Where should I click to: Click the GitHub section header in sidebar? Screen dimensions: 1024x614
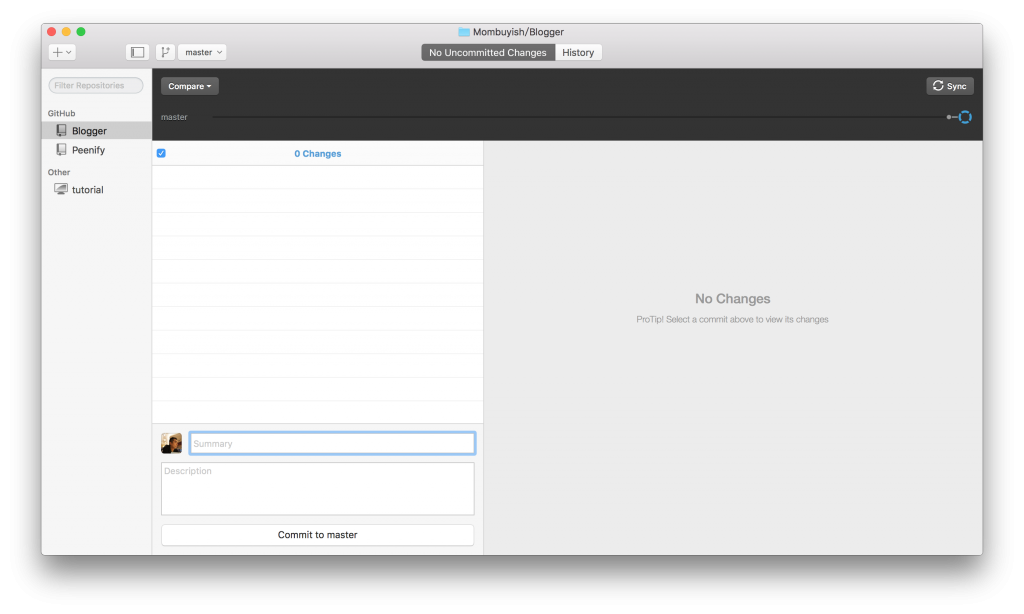(61, 113)
